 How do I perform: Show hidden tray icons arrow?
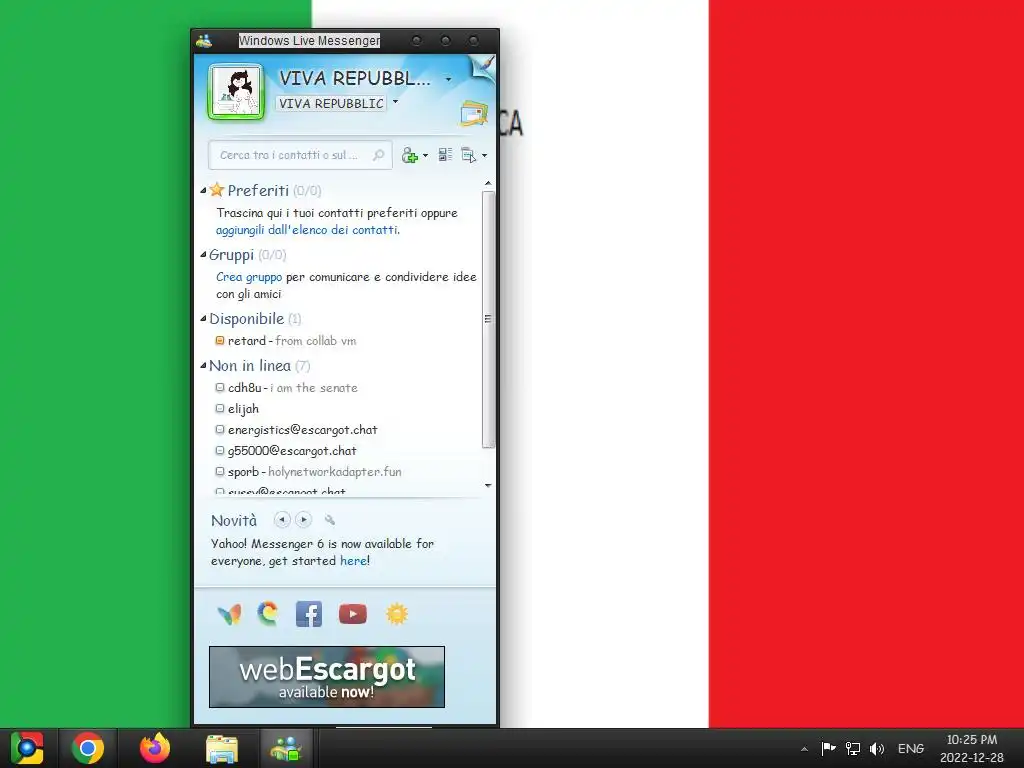pyautogui.click(x=805, y=749)
